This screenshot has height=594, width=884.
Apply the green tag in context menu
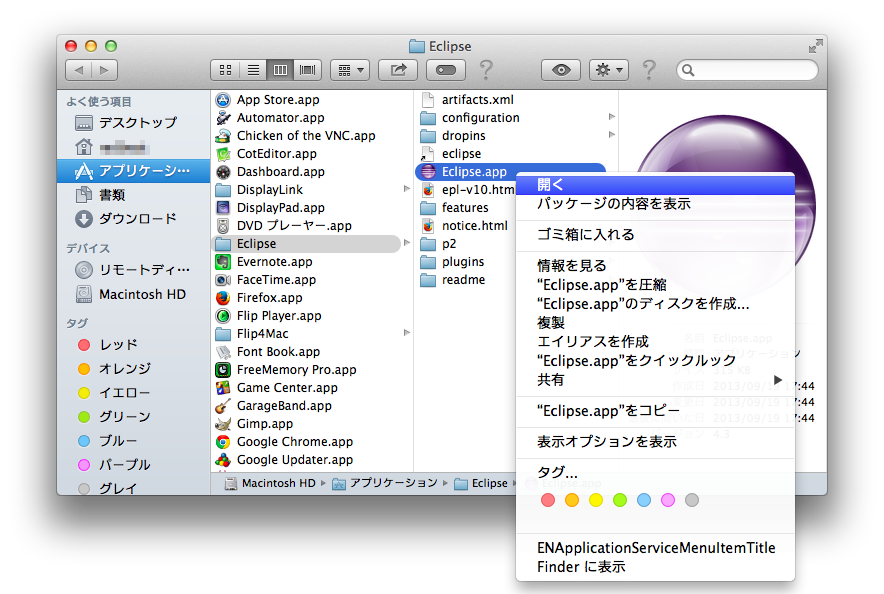[x=620, y=500]
